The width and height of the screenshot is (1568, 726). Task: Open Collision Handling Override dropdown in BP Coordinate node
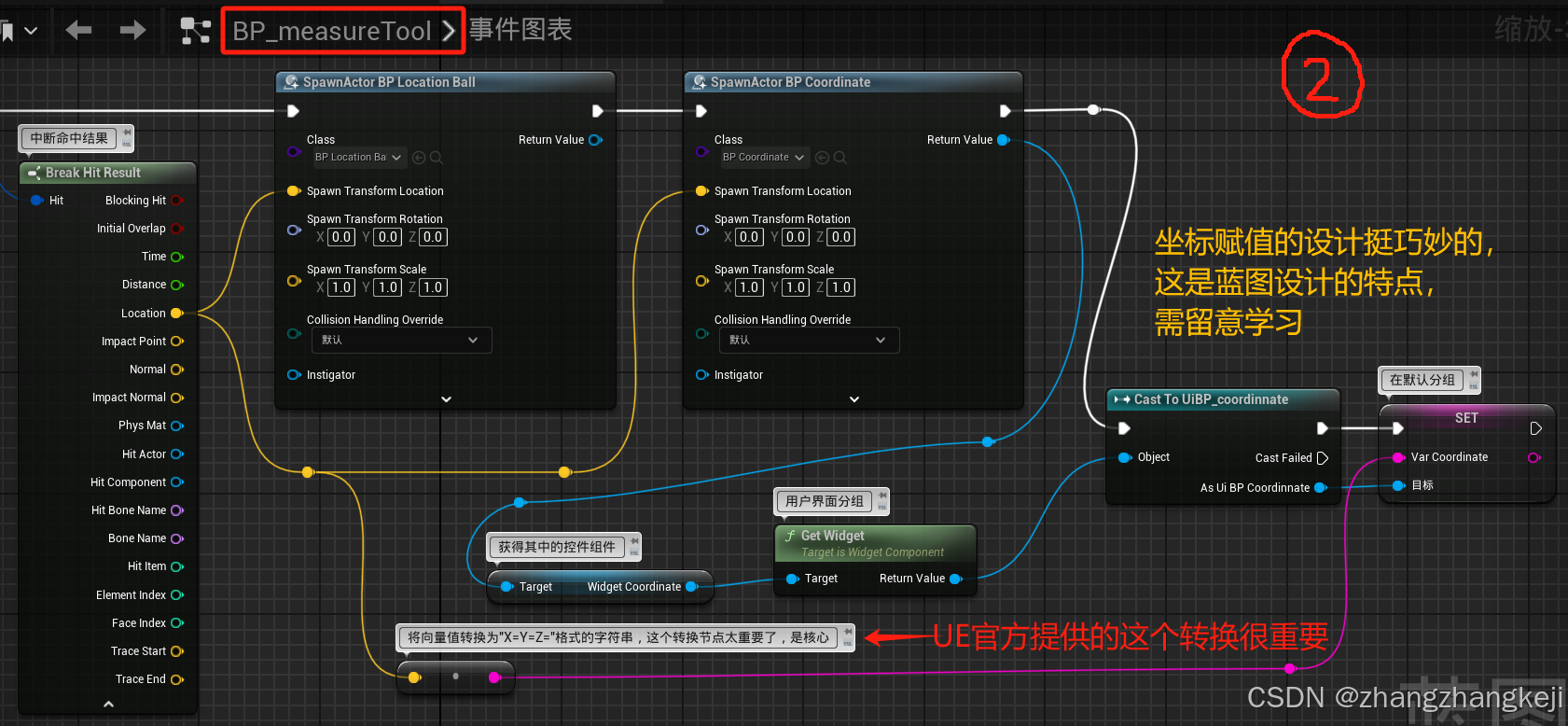coord(810,340)
